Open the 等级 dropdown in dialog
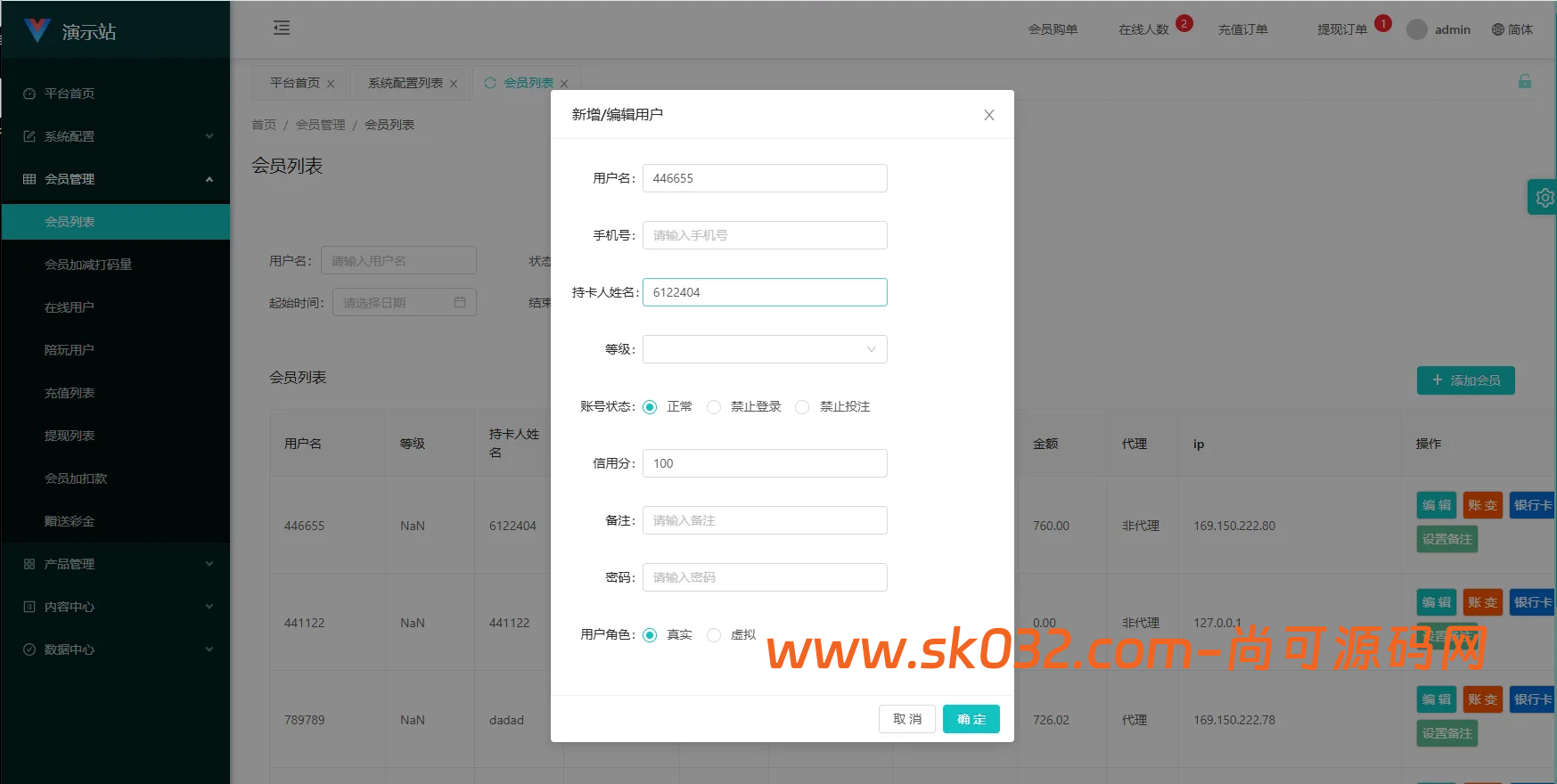This screenshot has height=784, width=1557. coord(765,349)
